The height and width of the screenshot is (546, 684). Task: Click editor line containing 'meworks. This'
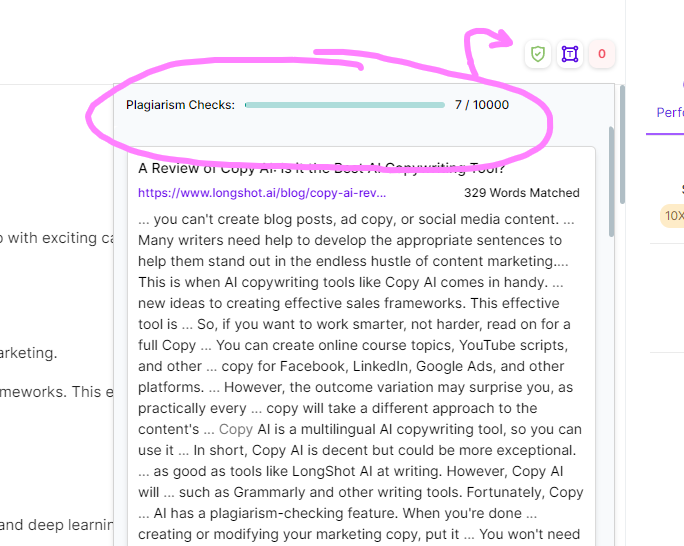pyautogui.click(x=56, y=391)
